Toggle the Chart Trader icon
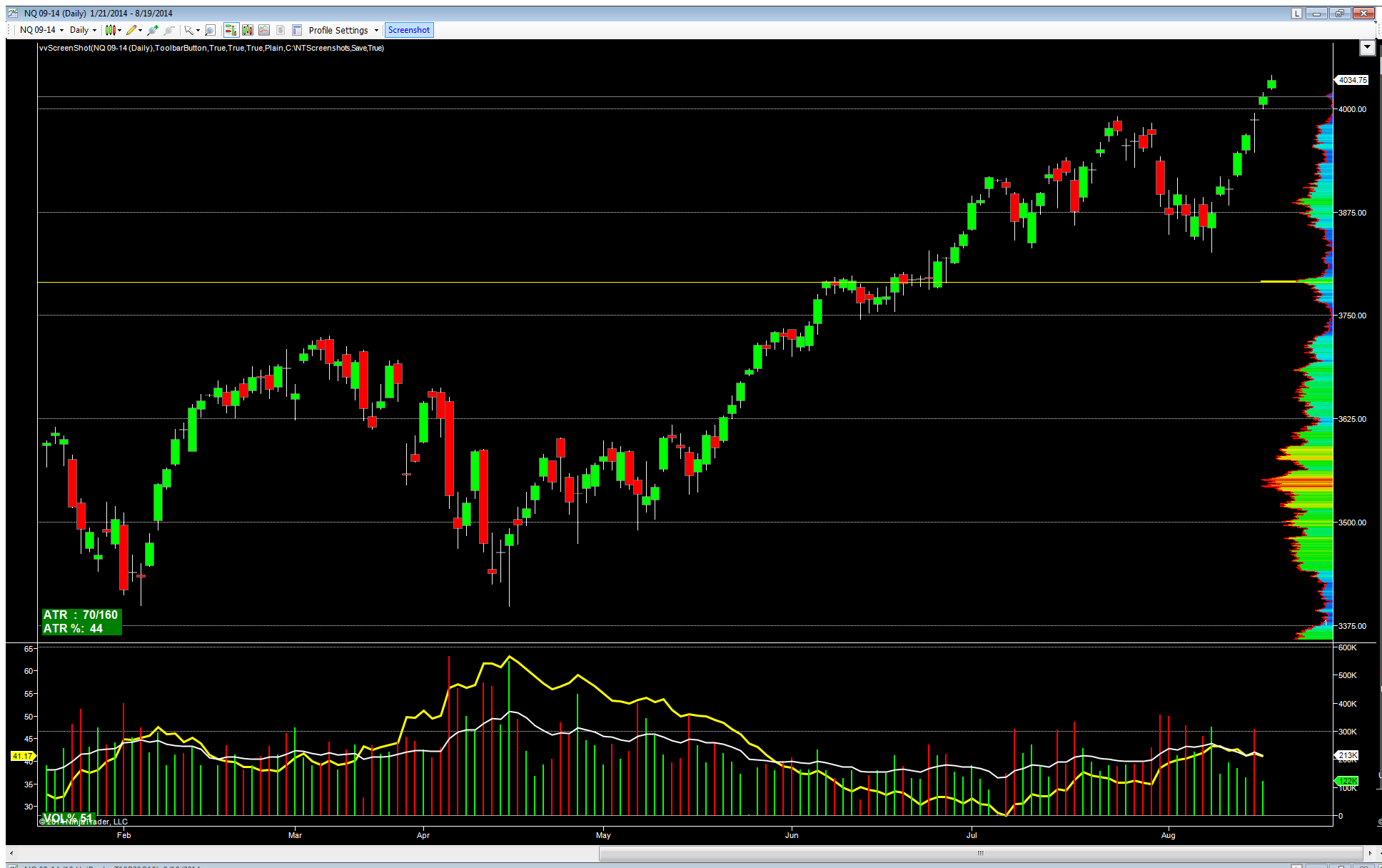1382x868 pixels. coord(231,30)
